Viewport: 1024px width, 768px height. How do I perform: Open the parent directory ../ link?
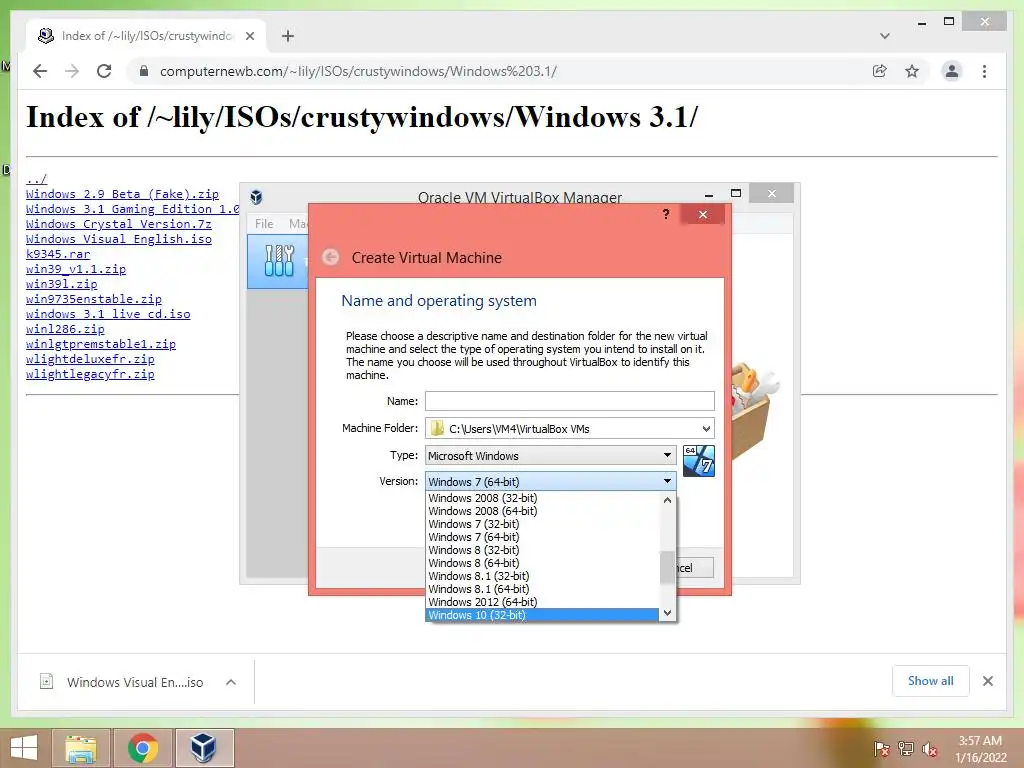point(37,179)
